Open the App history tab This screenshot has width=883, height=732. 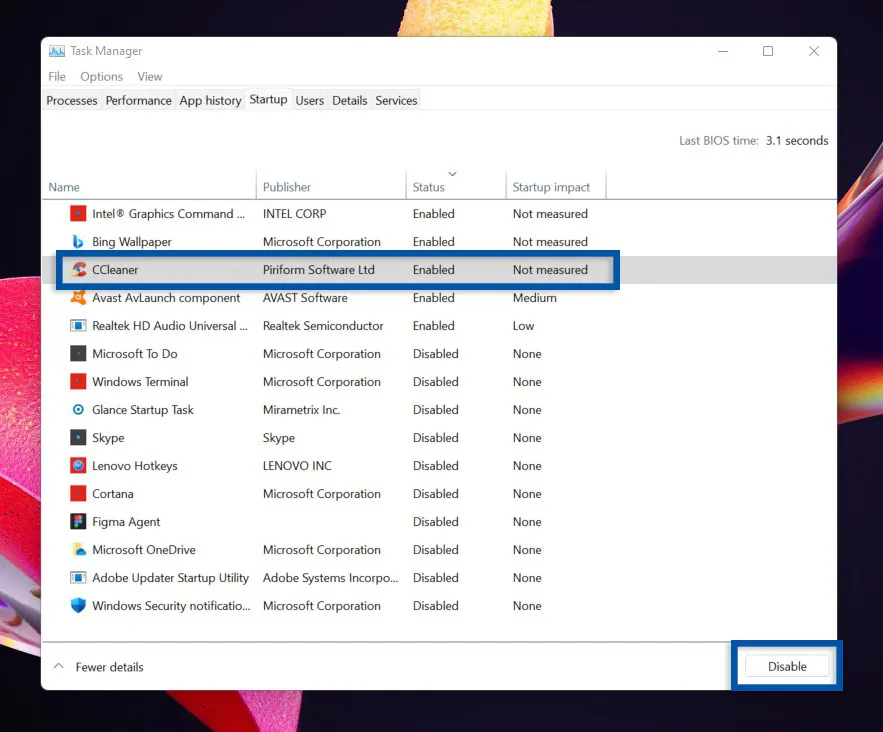coord(210,100)
